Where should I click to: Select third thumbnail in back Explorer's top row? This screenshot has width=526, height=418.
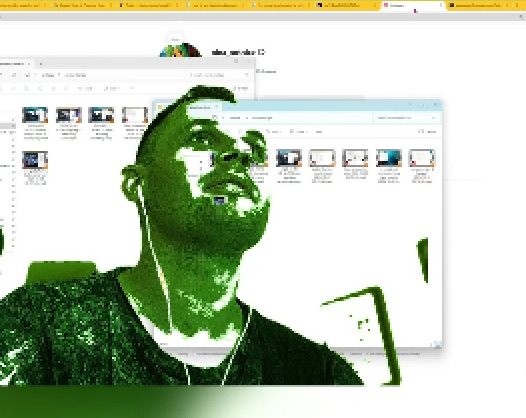(x=101, y=115)
